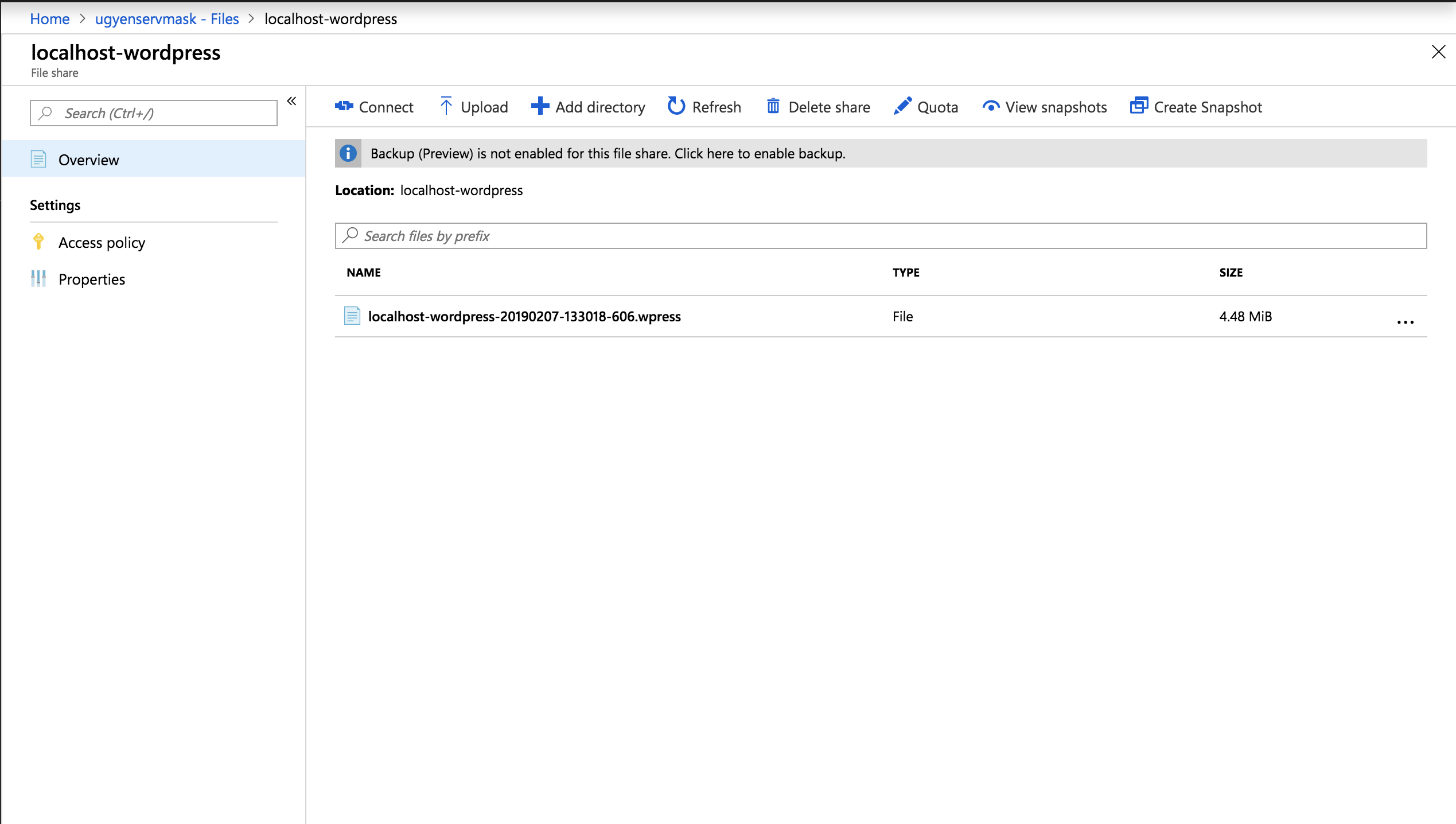Screen dimensions: 1456x824
Task: Navigate to ugyenservmask - Files breadcrumb
Action: pos(166,19)
